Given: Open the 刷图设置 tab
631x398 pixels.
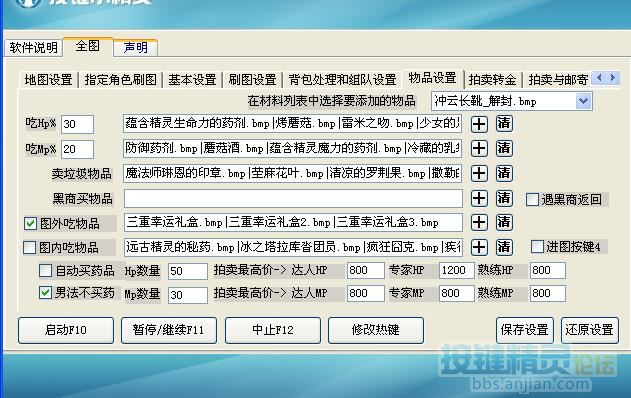Looking at the screenshot, I should click(252, 80).
